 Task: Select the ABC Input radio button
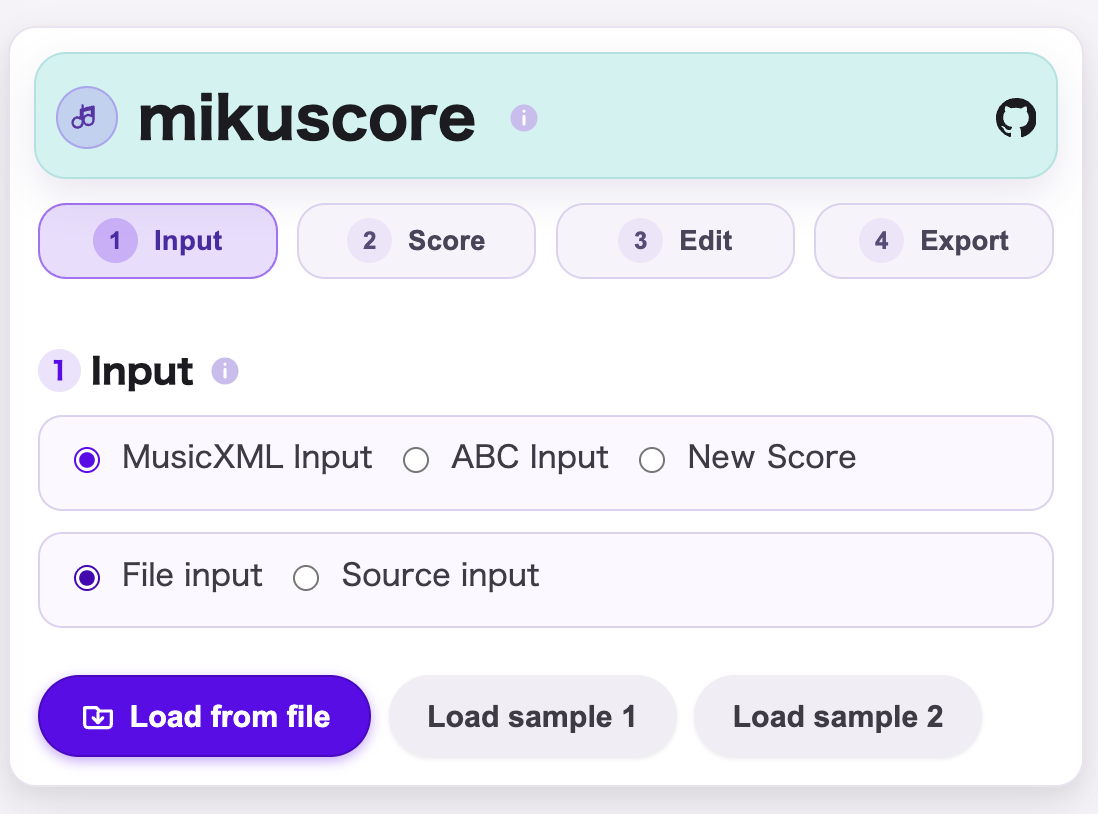point(416,459)
